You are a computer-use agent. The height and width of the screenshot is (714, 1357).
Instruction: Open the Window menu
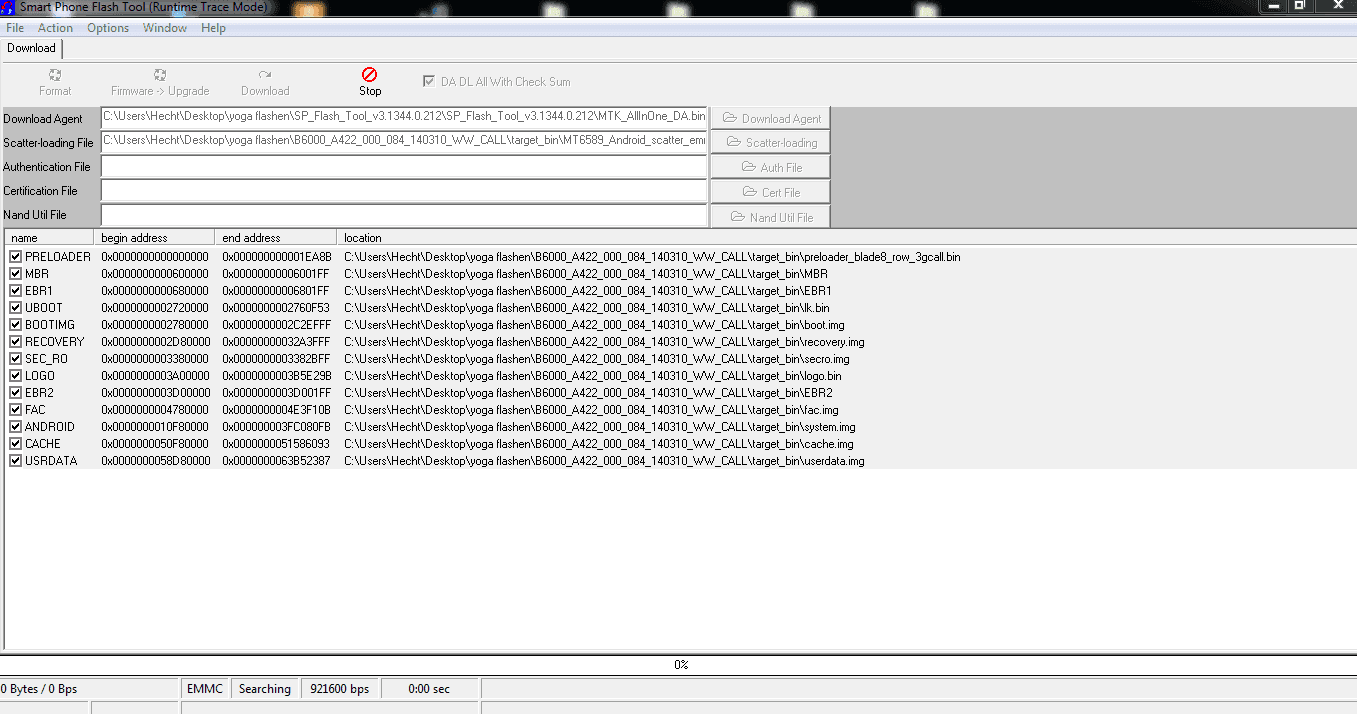click(x=165, y=28)
